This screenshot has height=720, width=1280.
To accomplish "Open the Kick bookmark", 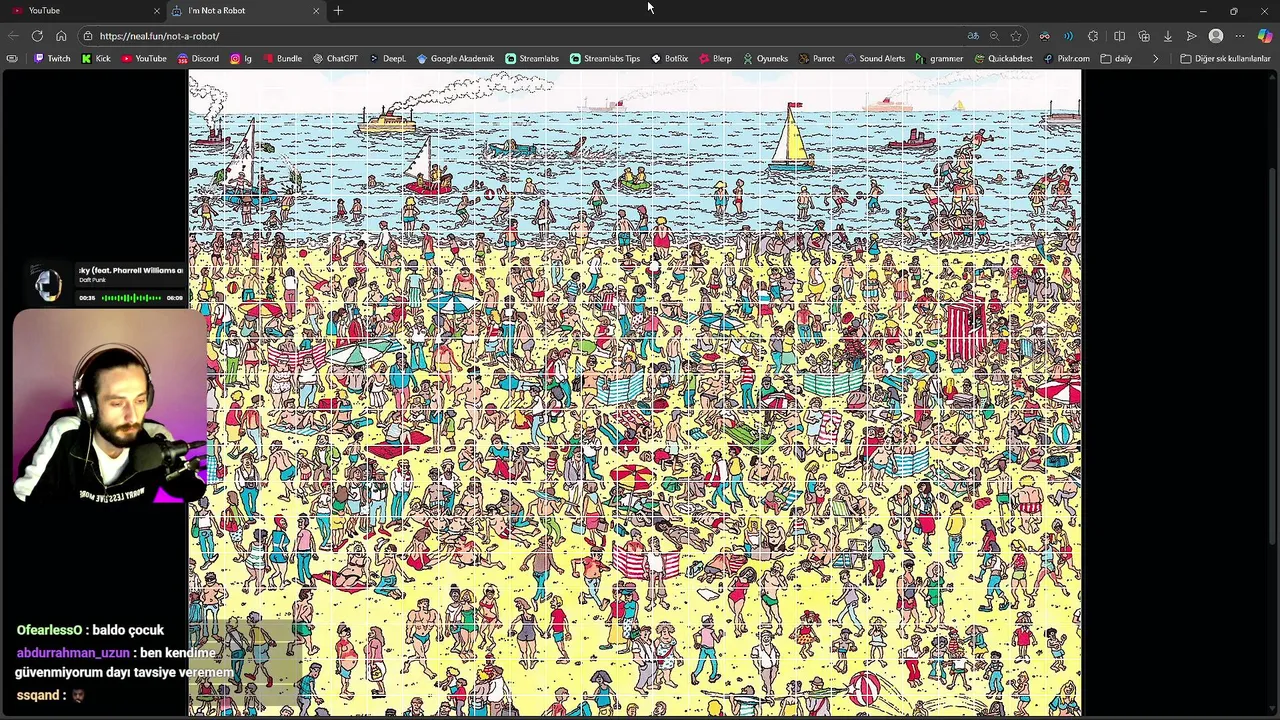I will pos(96,59).
